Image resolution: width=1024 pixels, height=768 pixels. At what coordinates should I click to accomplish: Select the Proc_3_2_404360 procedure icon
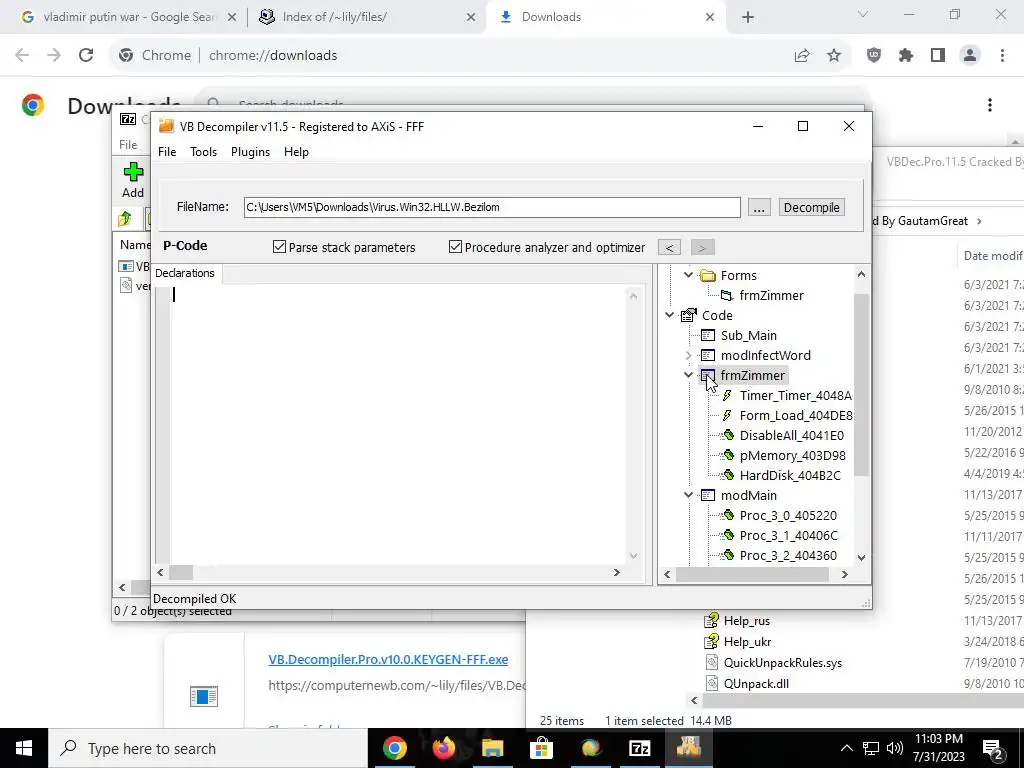[x=728, y=555]
